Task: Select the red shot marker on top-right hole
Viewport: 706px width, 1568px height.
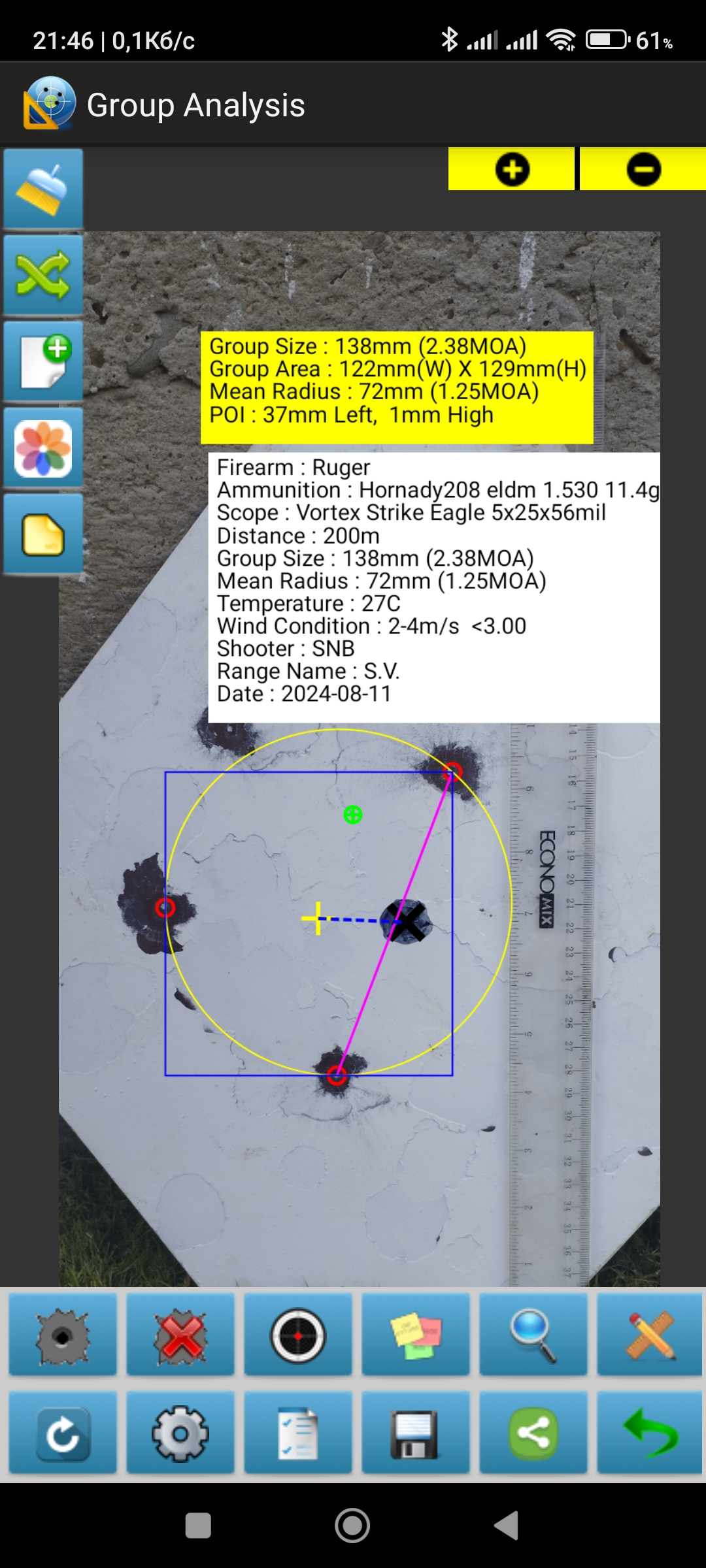Action: click(452, 772)
